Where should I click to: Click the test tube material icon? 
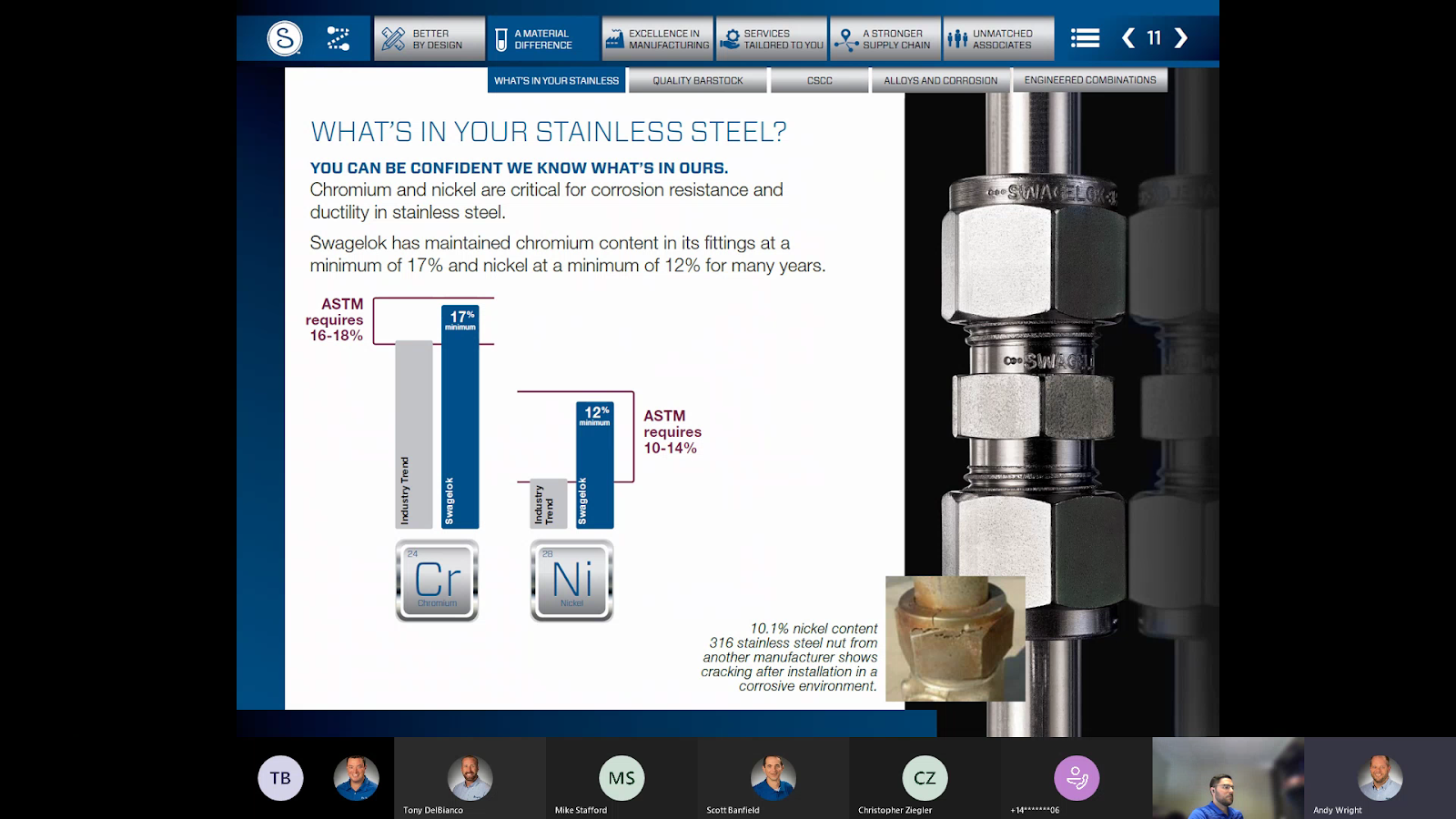[x=500, y=39]
